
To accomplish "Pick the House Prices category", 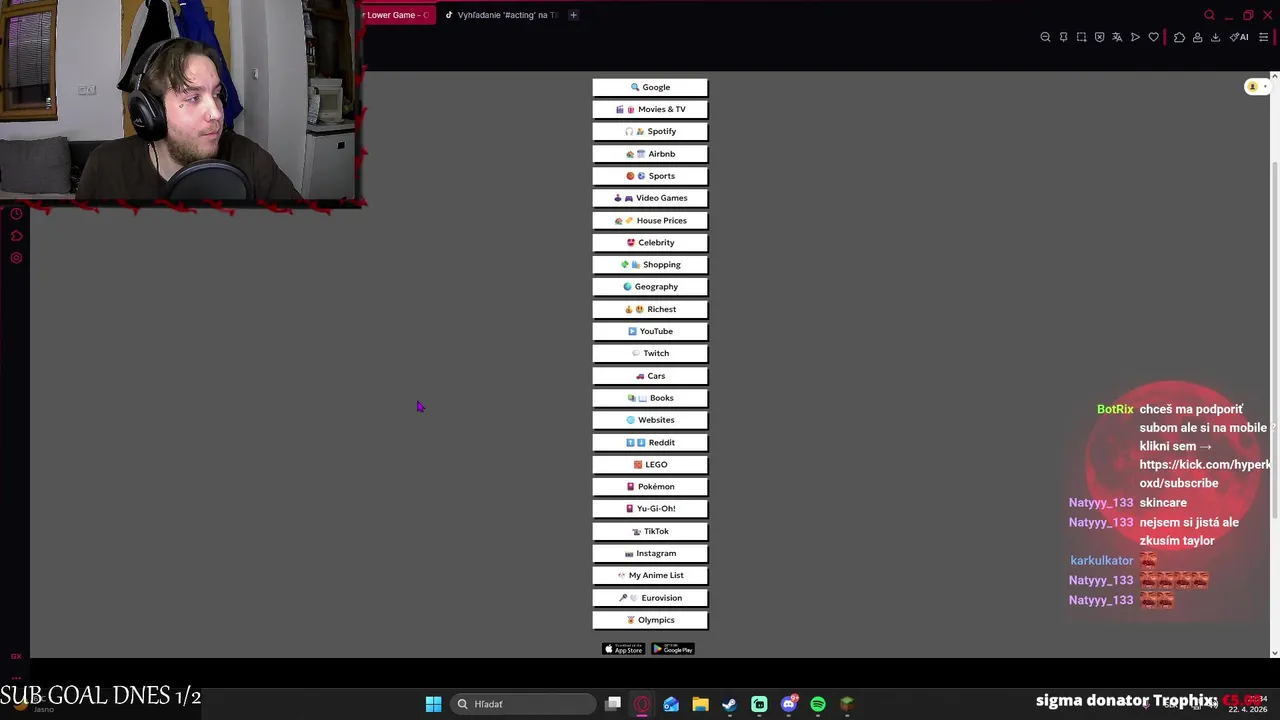I will [650, 220].
